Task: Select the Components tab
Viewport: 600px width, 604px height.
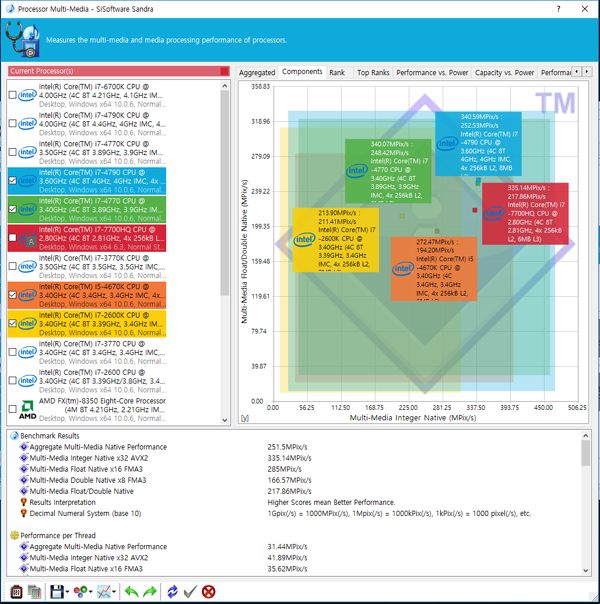Action: [302, 72]
